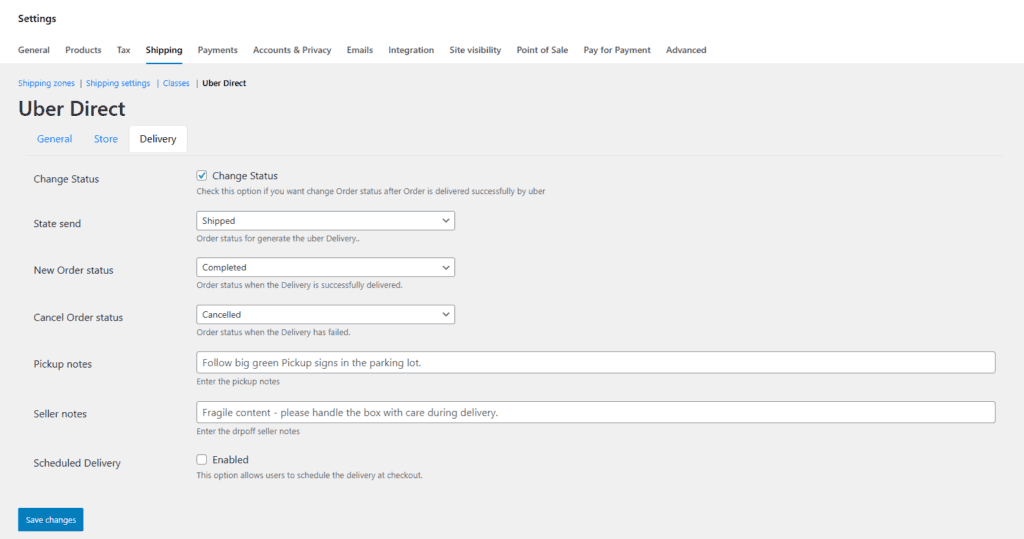The height and width of the screenshot is (539, 1024).
Task: Open the Pay for Payment tab
Action: pos(617,50)
